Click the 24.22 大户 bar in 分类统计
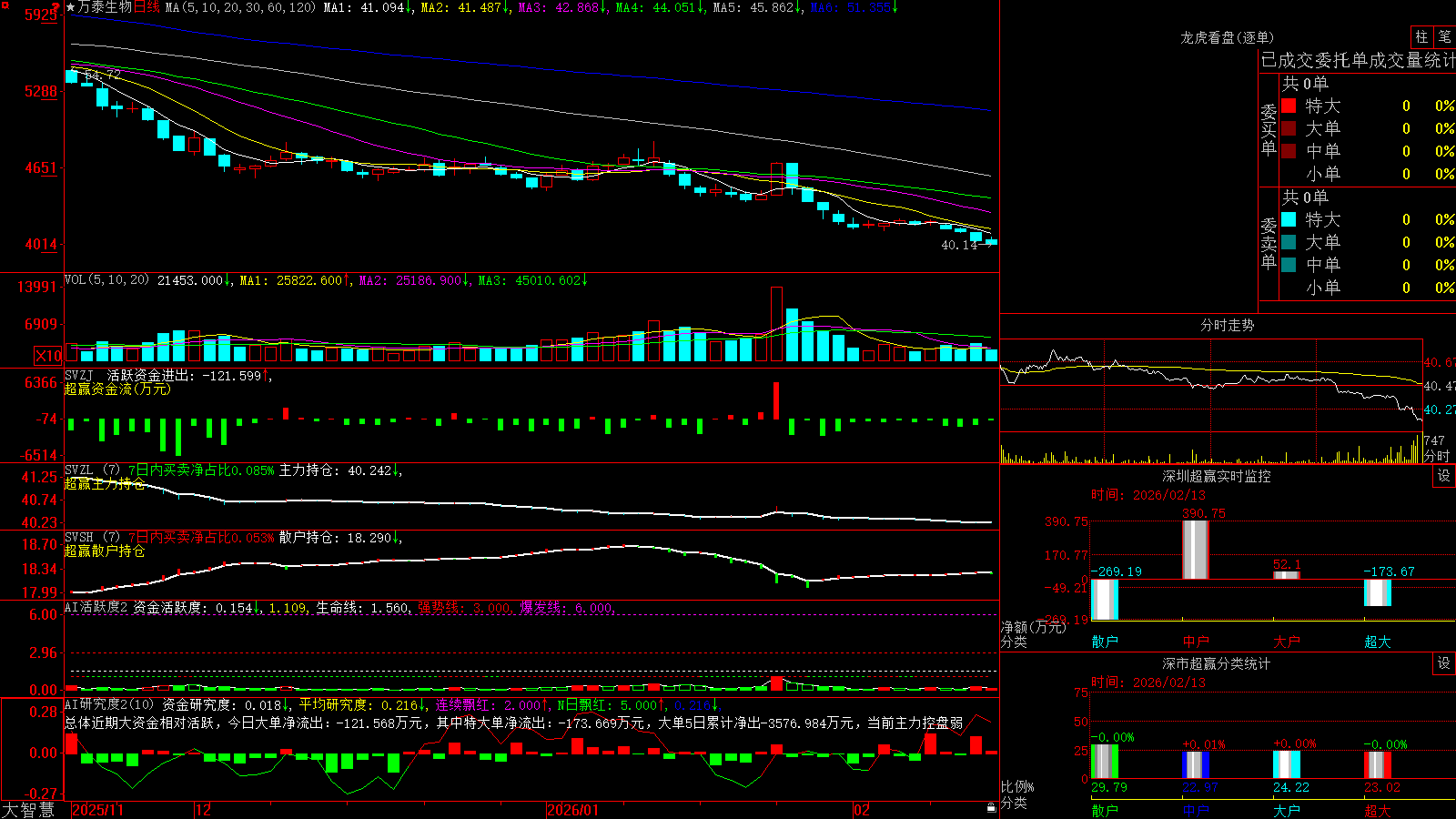 [1287, 764]
